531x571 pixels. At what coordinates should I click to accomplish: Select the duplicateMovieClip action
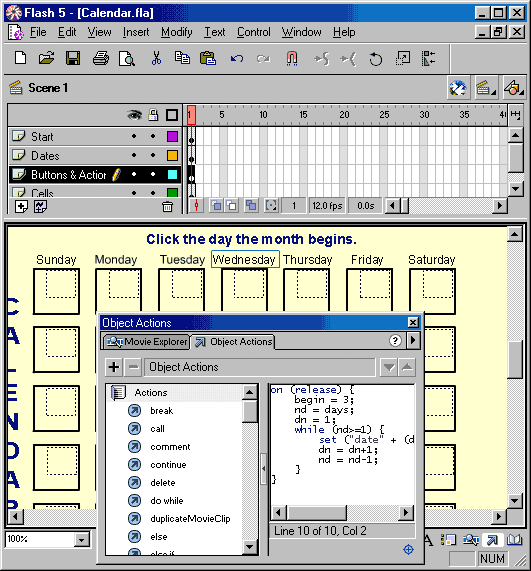point(190,519)
